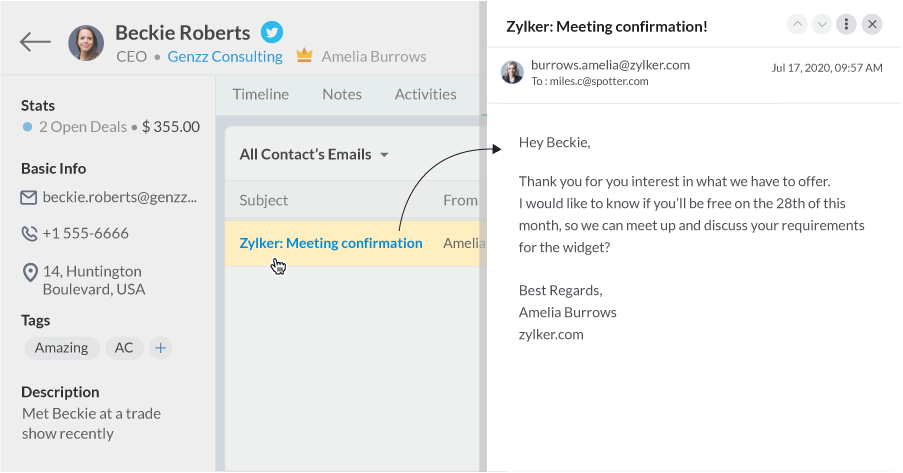Select the Activities tab
Viewport: 903px width, 473px height.
[425, 94]
